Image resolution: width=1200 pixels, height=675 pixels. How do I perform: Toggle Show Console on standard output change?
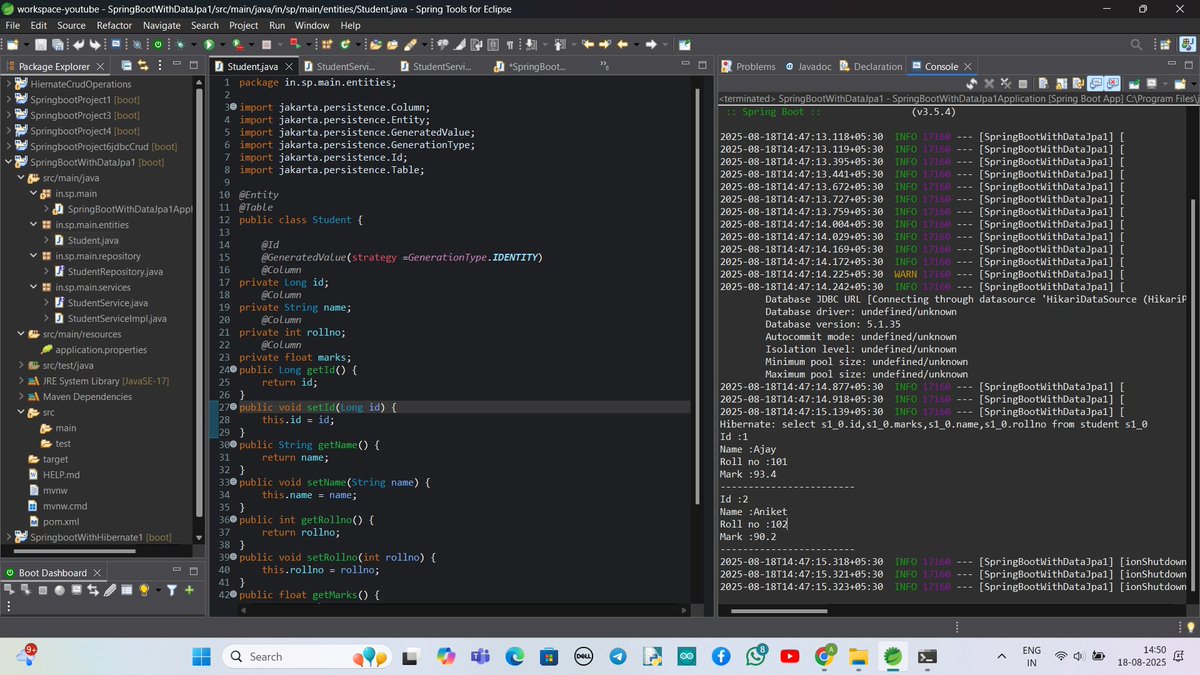click(1096, 84)
